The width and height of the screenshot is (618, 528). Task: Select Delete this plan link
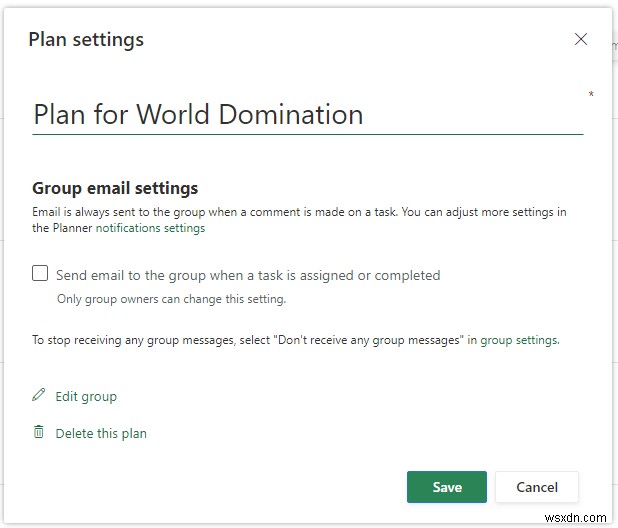point(101,433)
